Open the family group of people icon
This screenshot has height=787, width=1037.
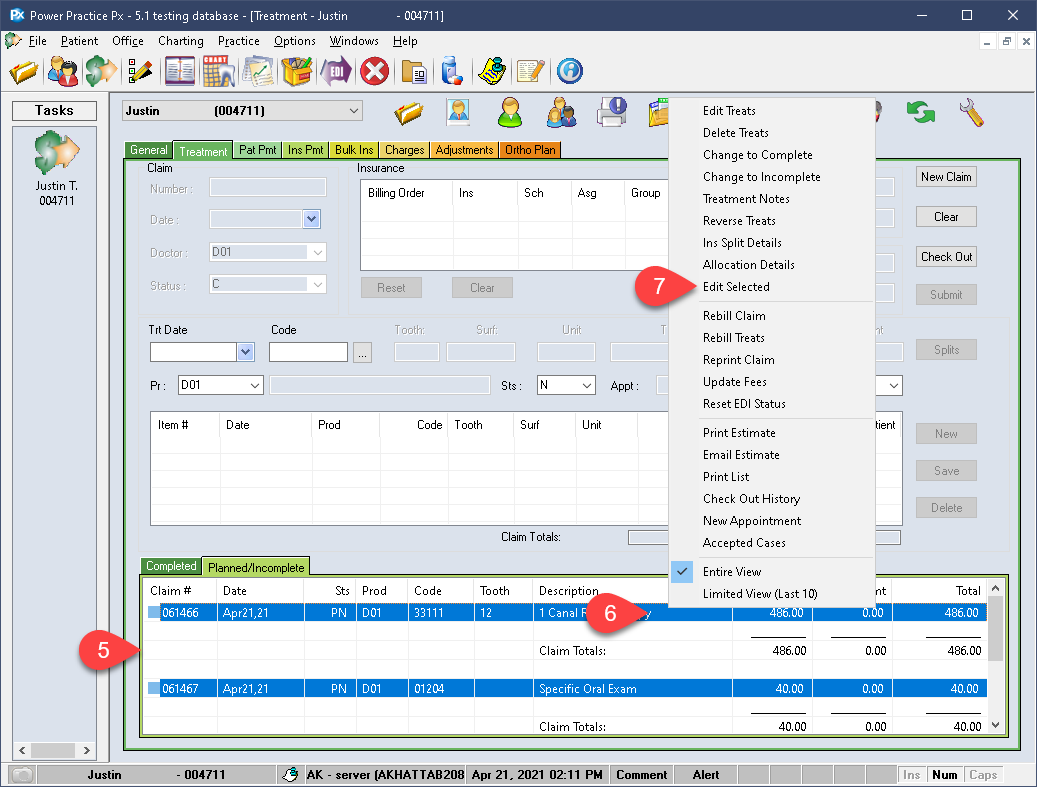pyautogui.click(x=561, y=112)
